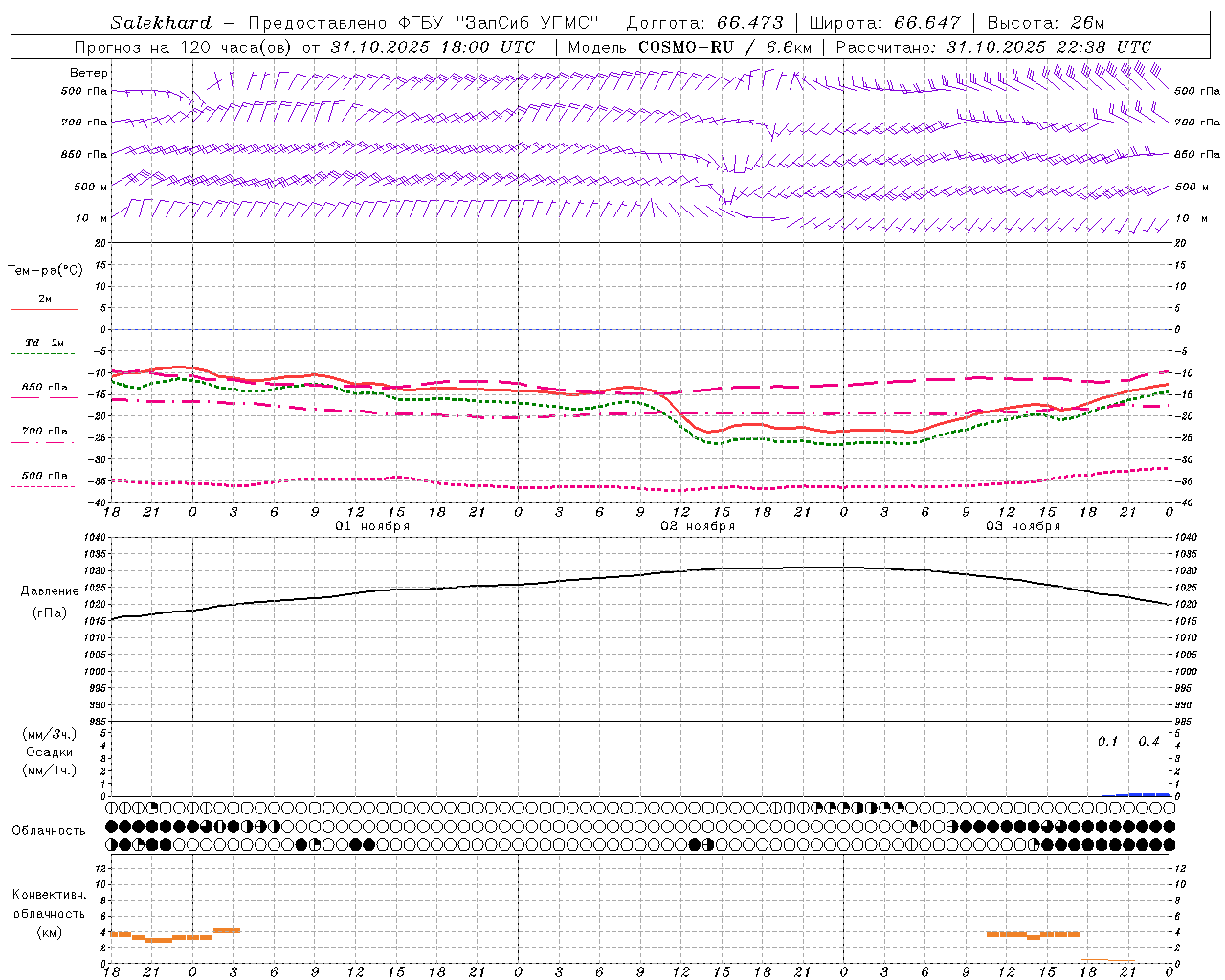Click '850 гПа' in the temperature legend
This screenshot has width=1225, height=980.
(45, 388)
